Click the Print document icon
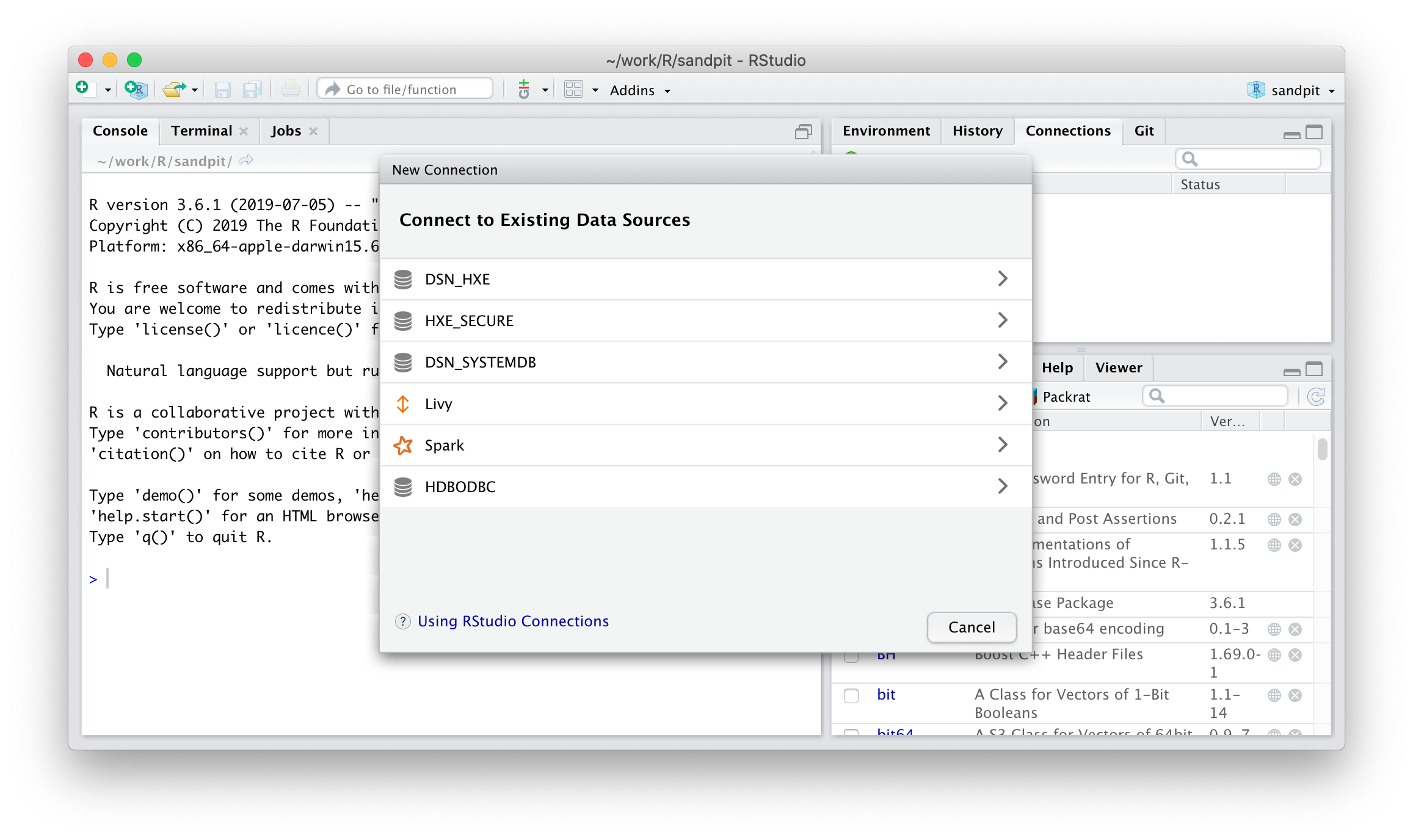The image size is (1413, 840). pos(290,90)
